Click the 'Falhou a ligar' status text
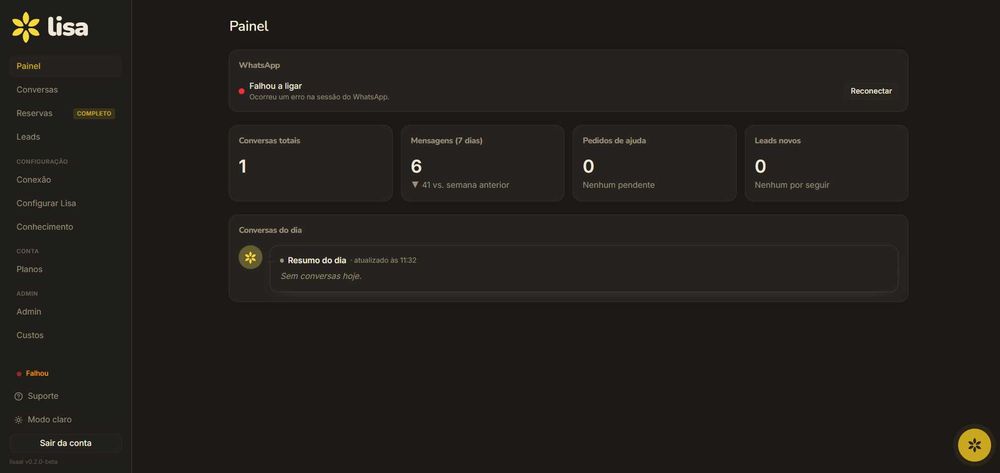 [276, 86]
